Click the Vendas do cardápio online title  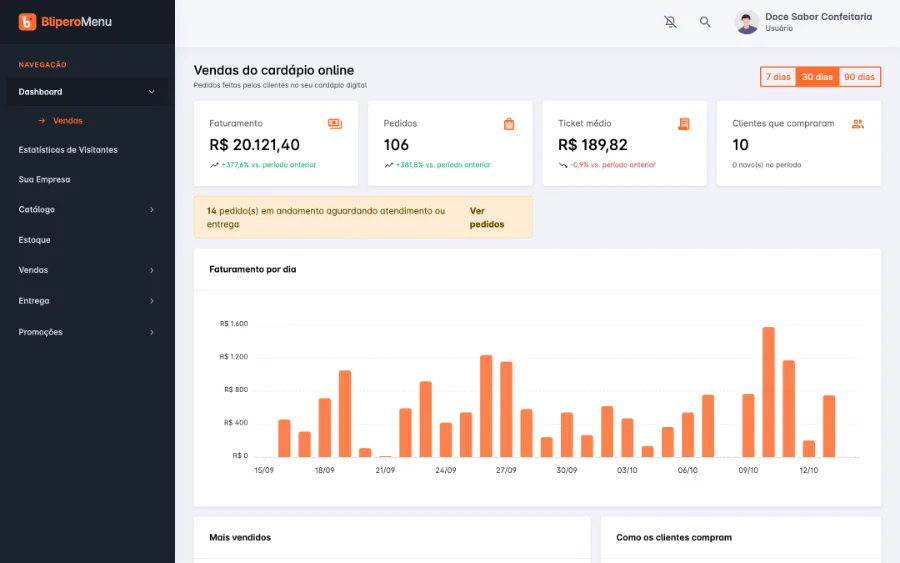pyautogui.click(x=273, y=70)
